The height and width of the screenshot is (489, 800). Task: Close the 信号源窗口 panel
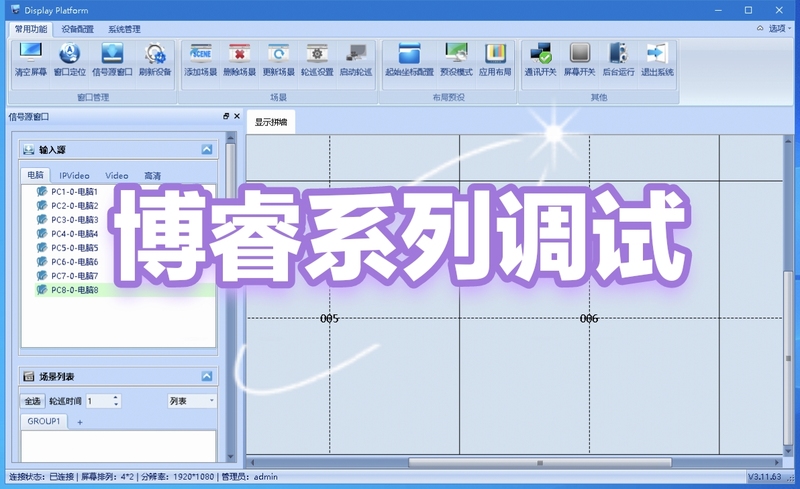point(237,116)
